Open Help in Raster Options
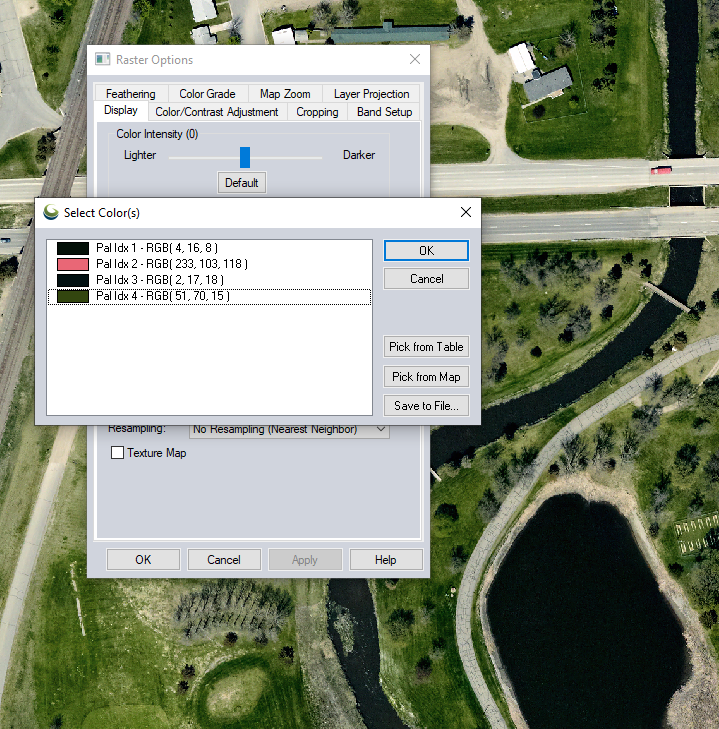The width and height of the screenshot is (719, 729). 386,559
